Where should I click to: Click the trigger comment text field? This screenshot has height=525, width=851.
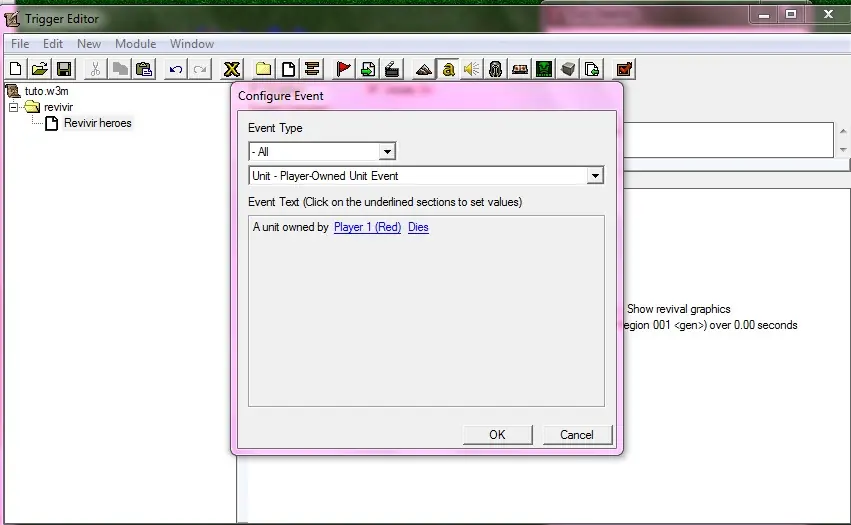(728, 140)
